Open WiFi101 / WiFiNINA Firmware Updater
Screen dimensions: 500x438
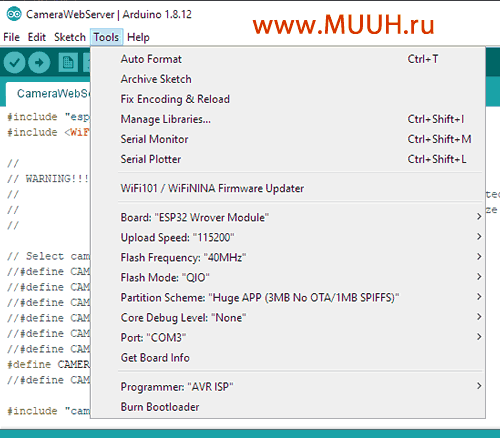click(288, 188)
